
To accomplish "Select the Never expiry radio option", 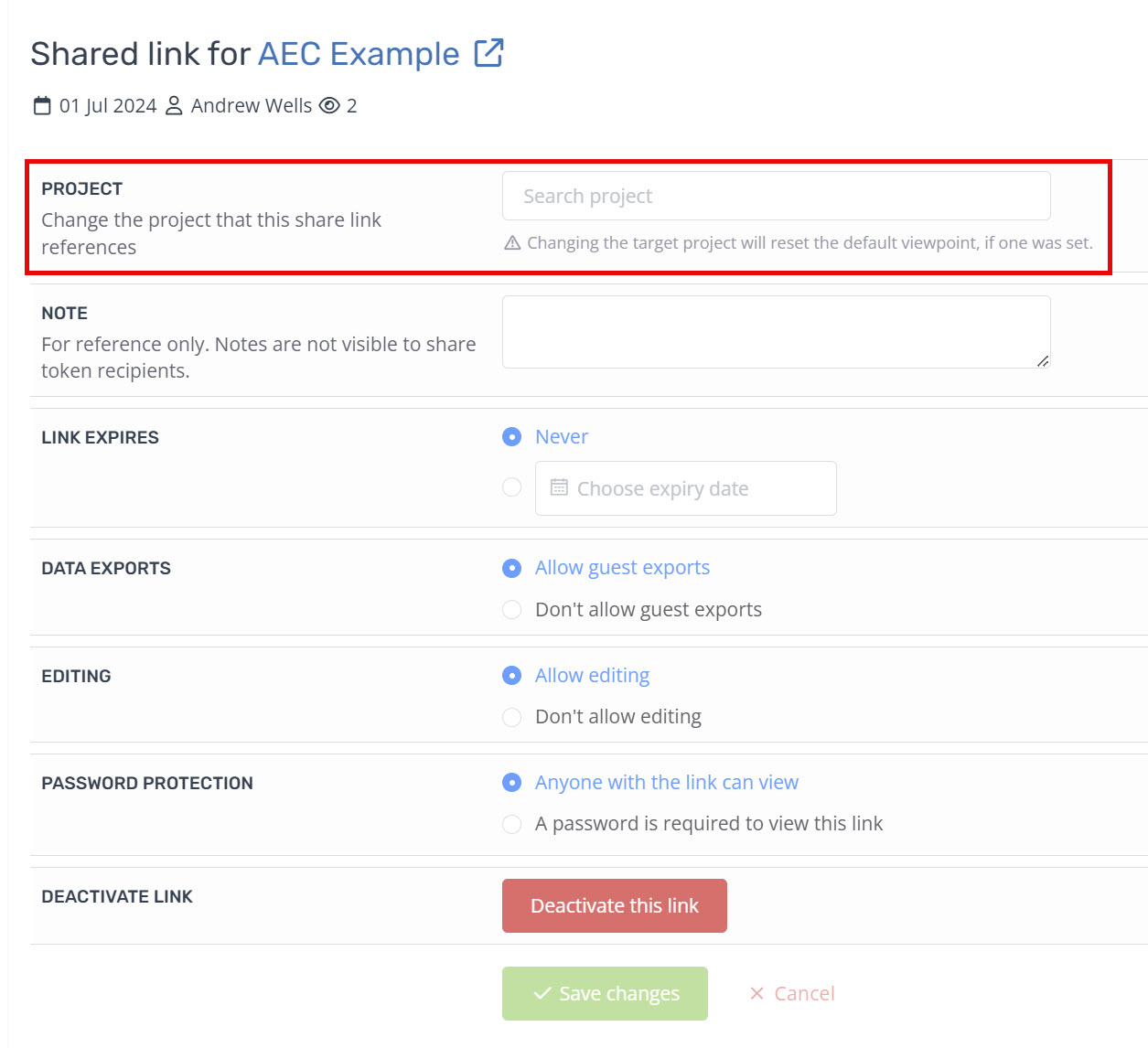I will coord(512,437).
